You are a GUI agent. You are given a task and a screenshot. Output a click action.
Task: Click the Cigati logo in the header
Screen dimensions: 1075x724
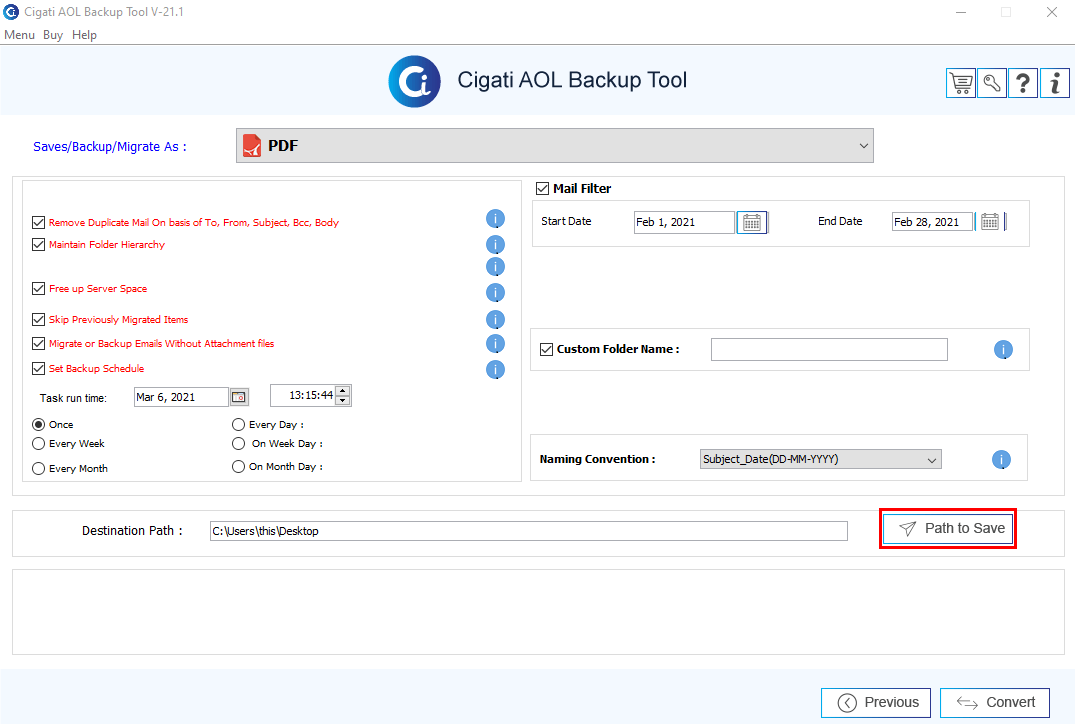[x=415, y=82]
